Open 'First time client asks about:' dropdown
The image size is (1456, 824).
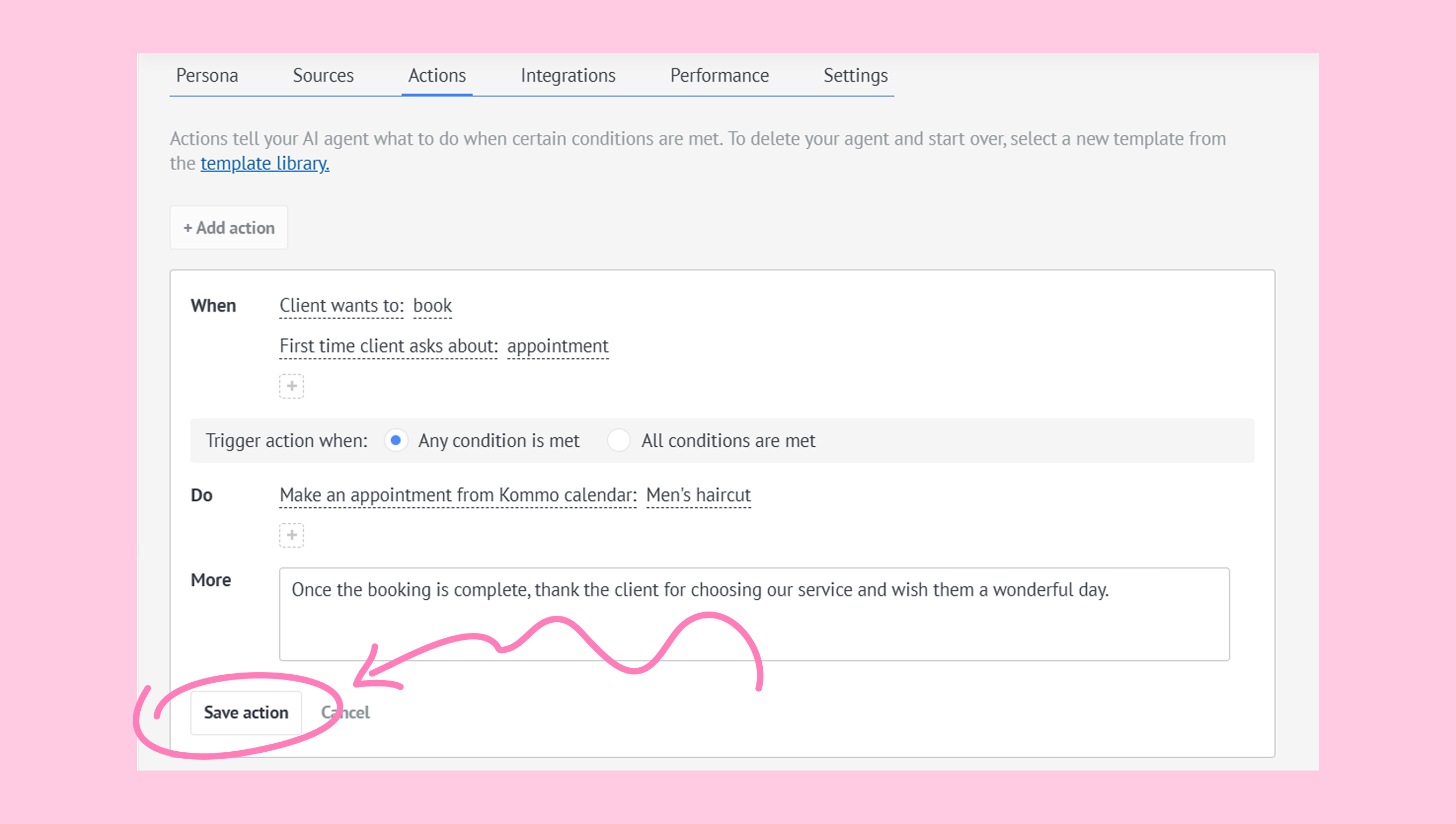(388, 346)
